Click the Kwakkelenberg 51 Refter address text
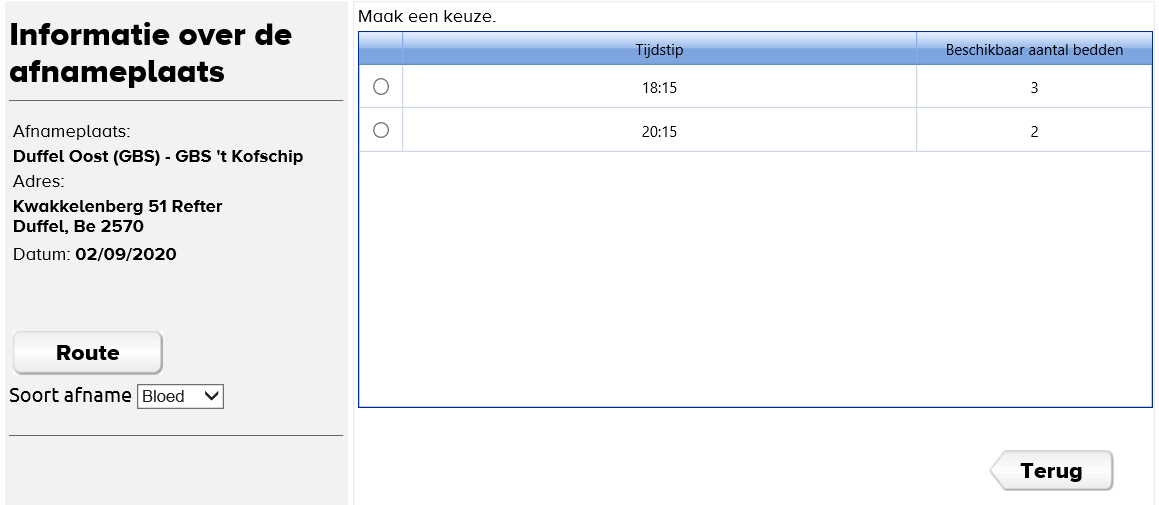The height and width of the screenshot is (505, 1159). point(117,206)
